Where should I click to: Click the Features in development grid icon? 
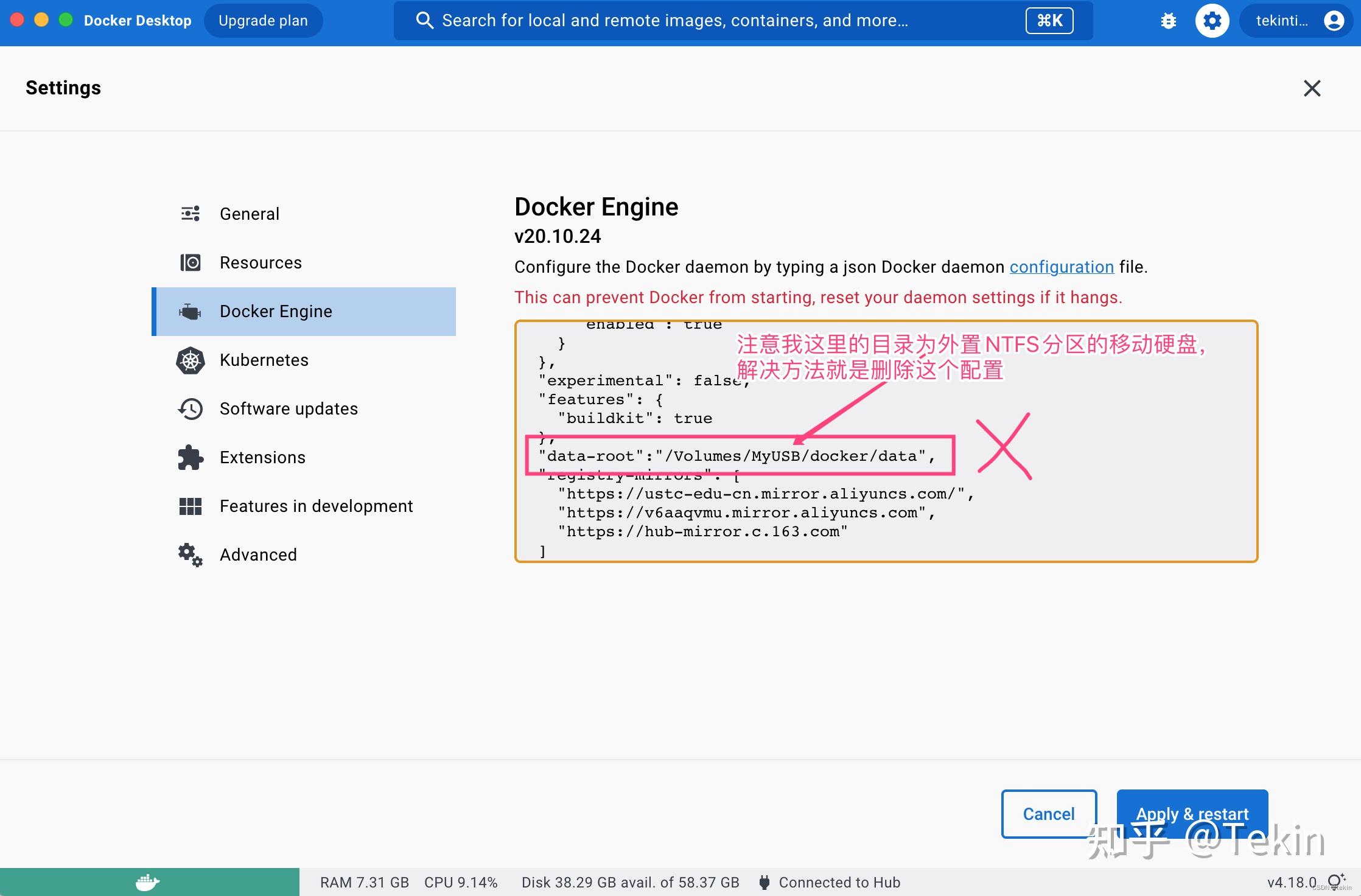(189, 506)
